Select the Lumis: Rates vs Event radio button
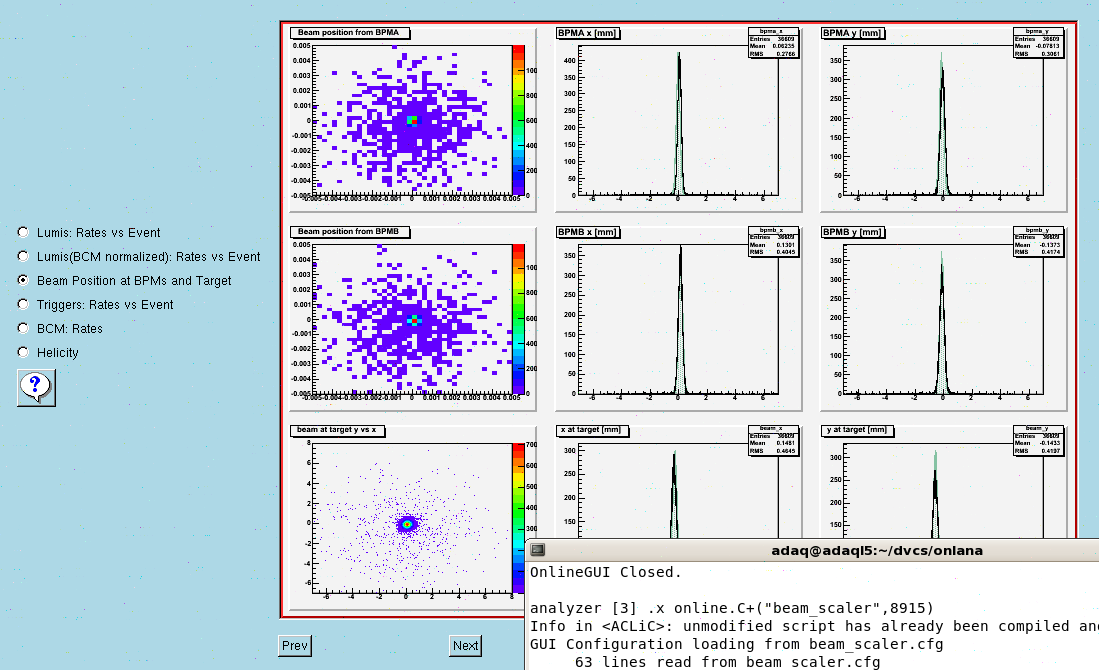This screenshot has height=670, width=1099. pyautogui.click(x=23, y=232)
